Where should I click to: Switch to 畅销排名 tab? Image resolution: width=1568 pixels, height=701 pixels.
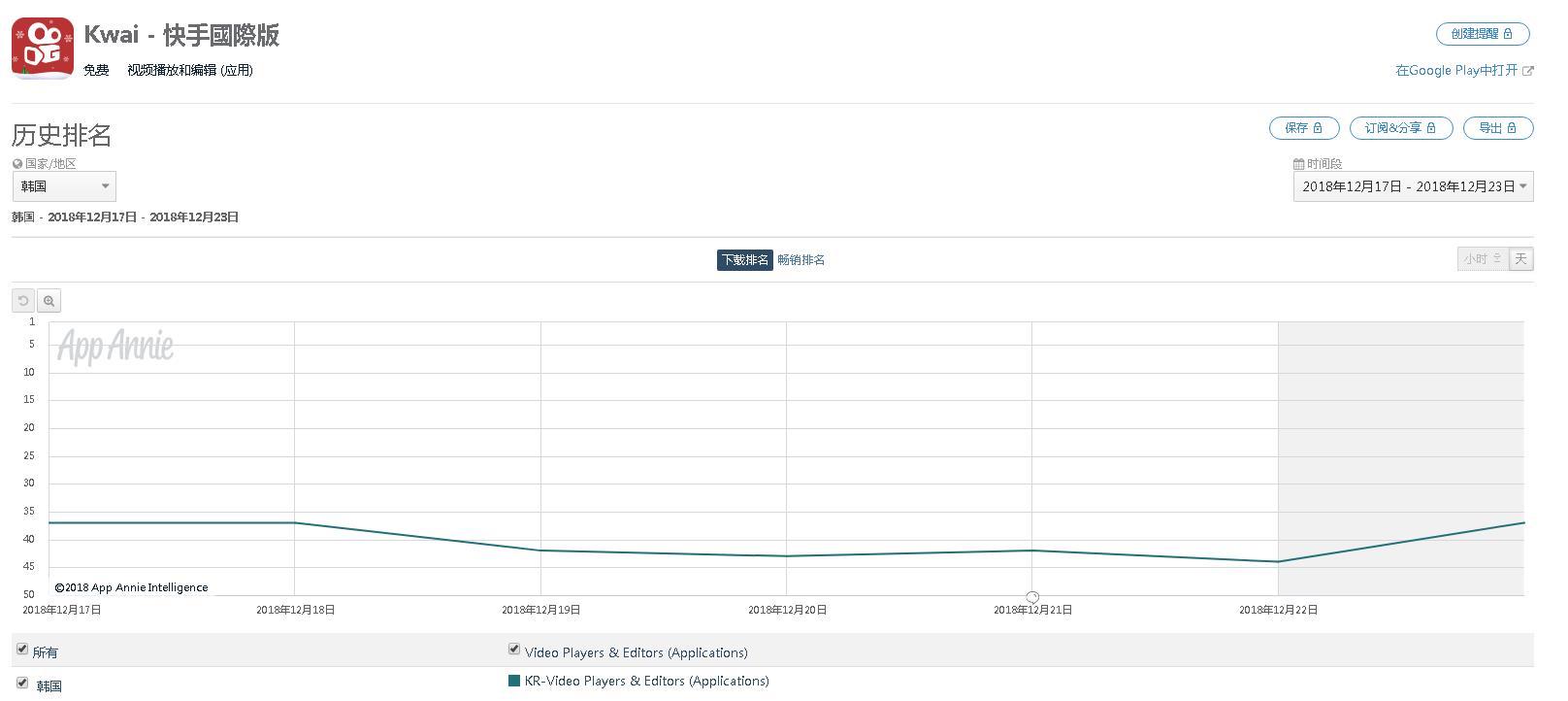coord(801,260)
